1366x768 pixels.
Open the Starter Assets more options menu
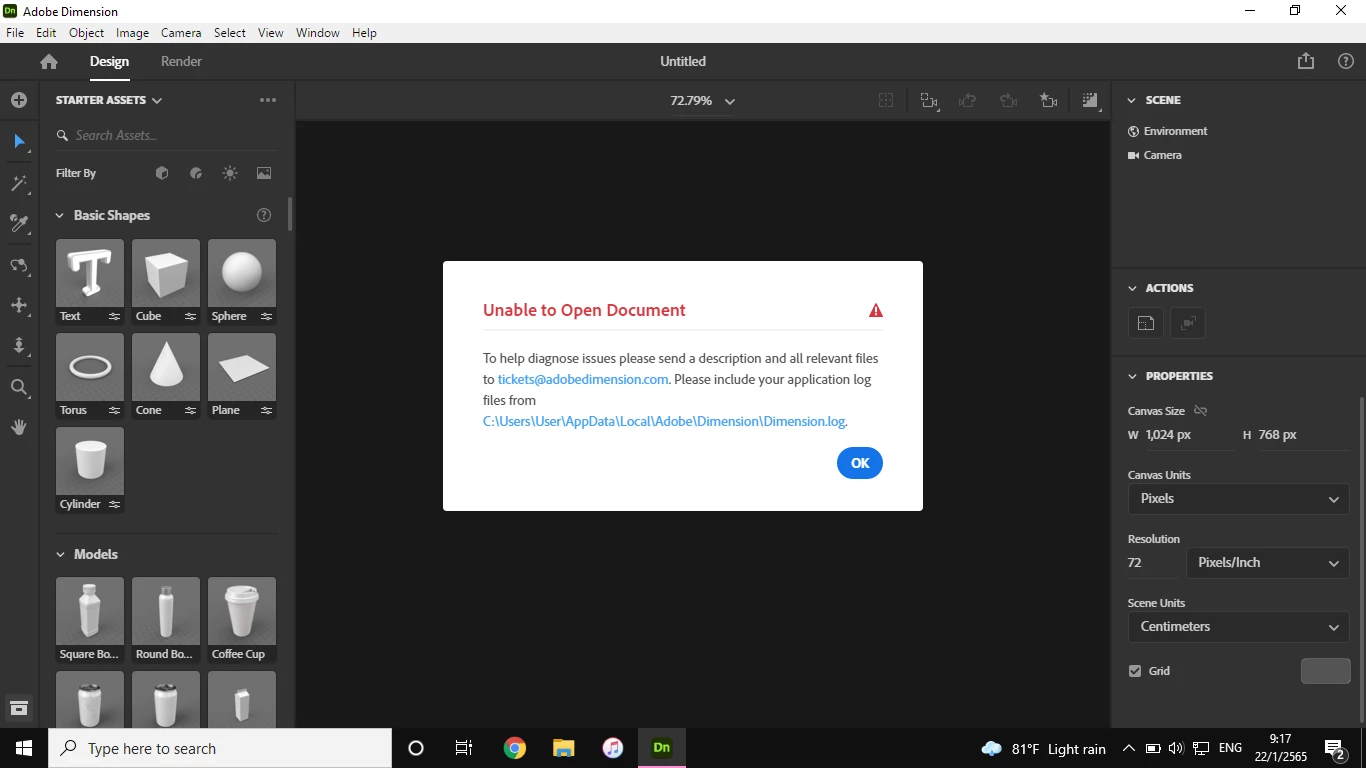tap(267, 100)
